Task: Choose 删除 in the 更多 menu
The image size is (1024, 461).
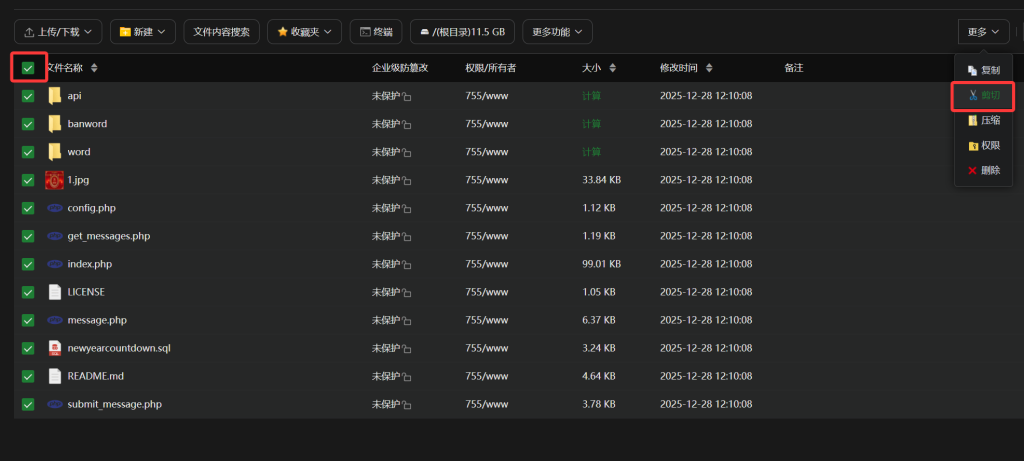Action: click(x=983, y=170)
